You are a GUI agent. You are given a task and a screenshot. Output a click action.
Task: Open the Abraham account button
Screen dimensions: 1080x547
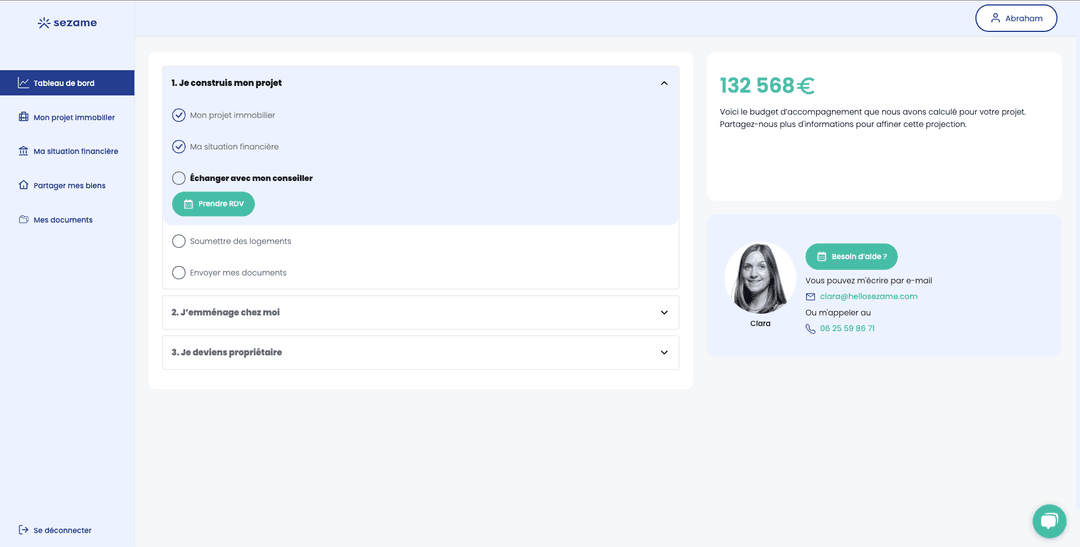pyautogui.click(x=1016, y=19)
